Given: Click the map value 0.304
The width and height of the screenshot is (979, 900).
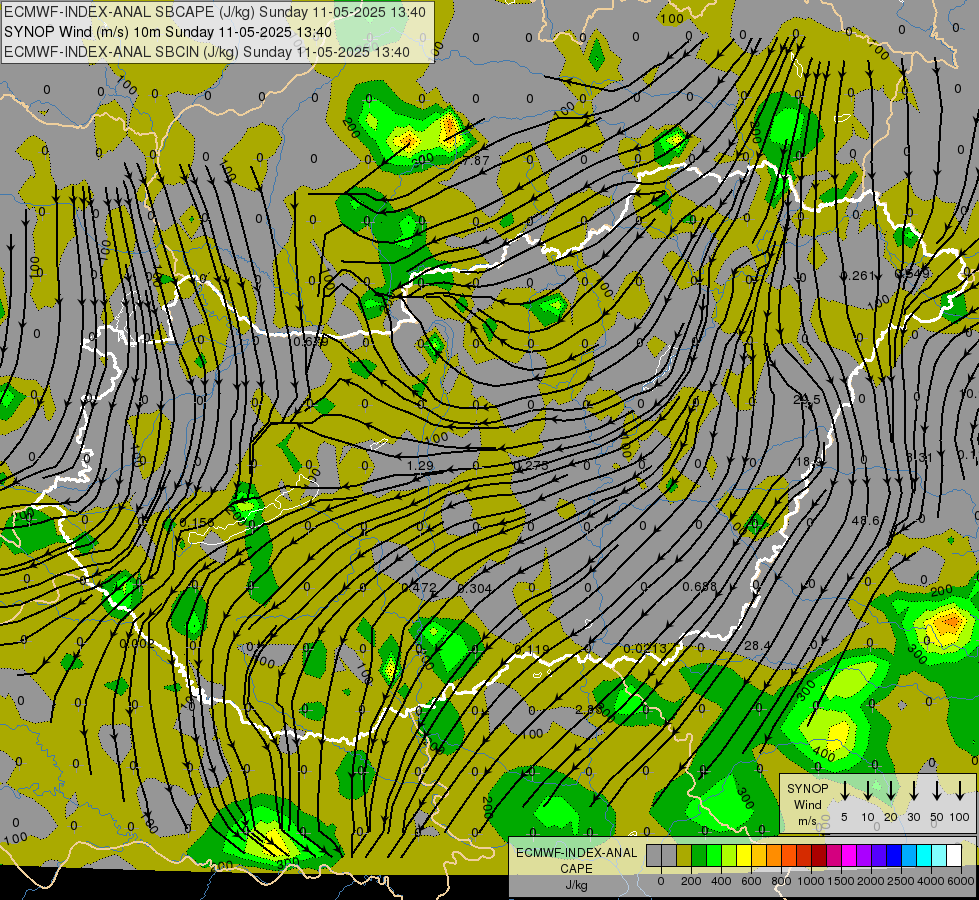Looking at the screenshot, I should pos(475,588).
